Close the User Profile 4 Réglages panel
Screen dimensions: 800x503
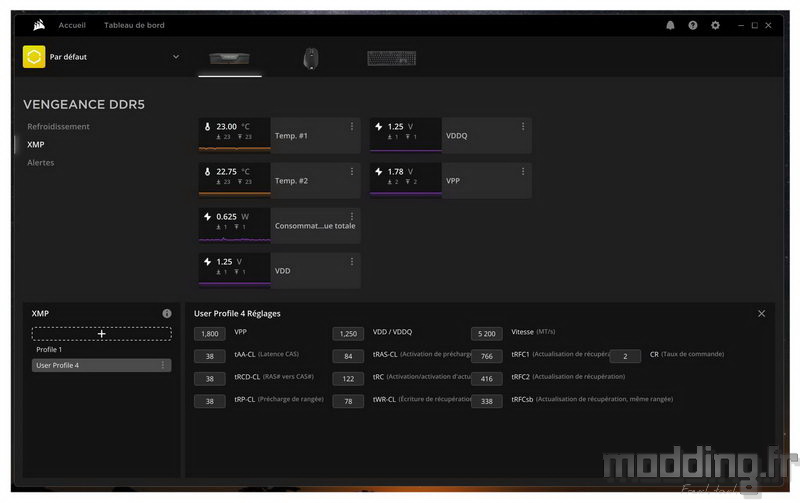(761, 313)
